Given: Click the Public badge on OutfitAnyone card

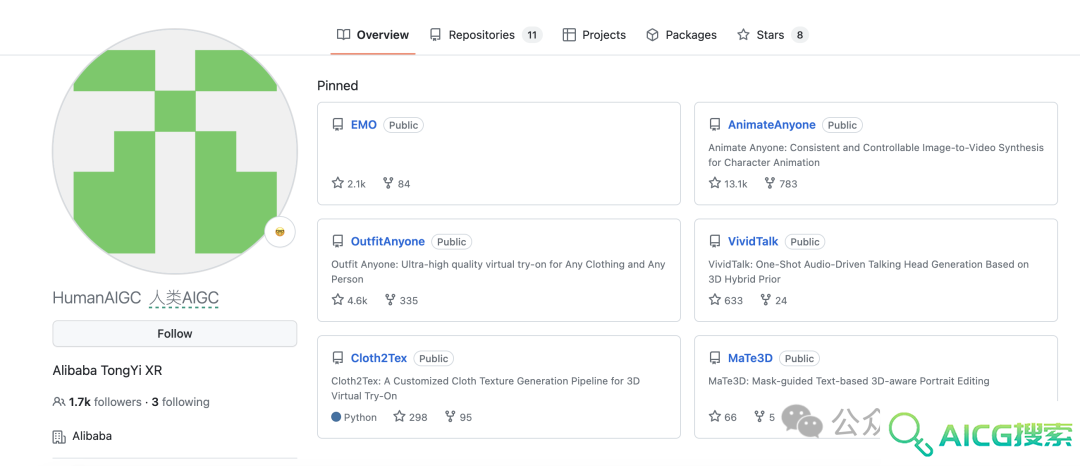Looking at the screenshot, I should [x=452, y=242].
